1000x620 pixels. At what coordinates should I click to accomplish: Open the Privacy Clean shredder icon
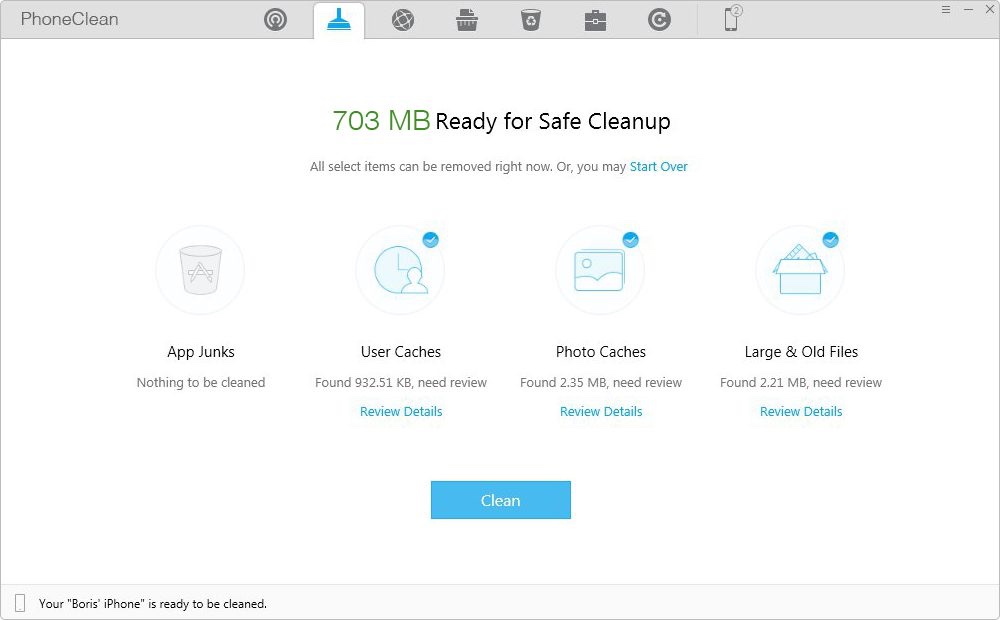(x=467, y=20)
